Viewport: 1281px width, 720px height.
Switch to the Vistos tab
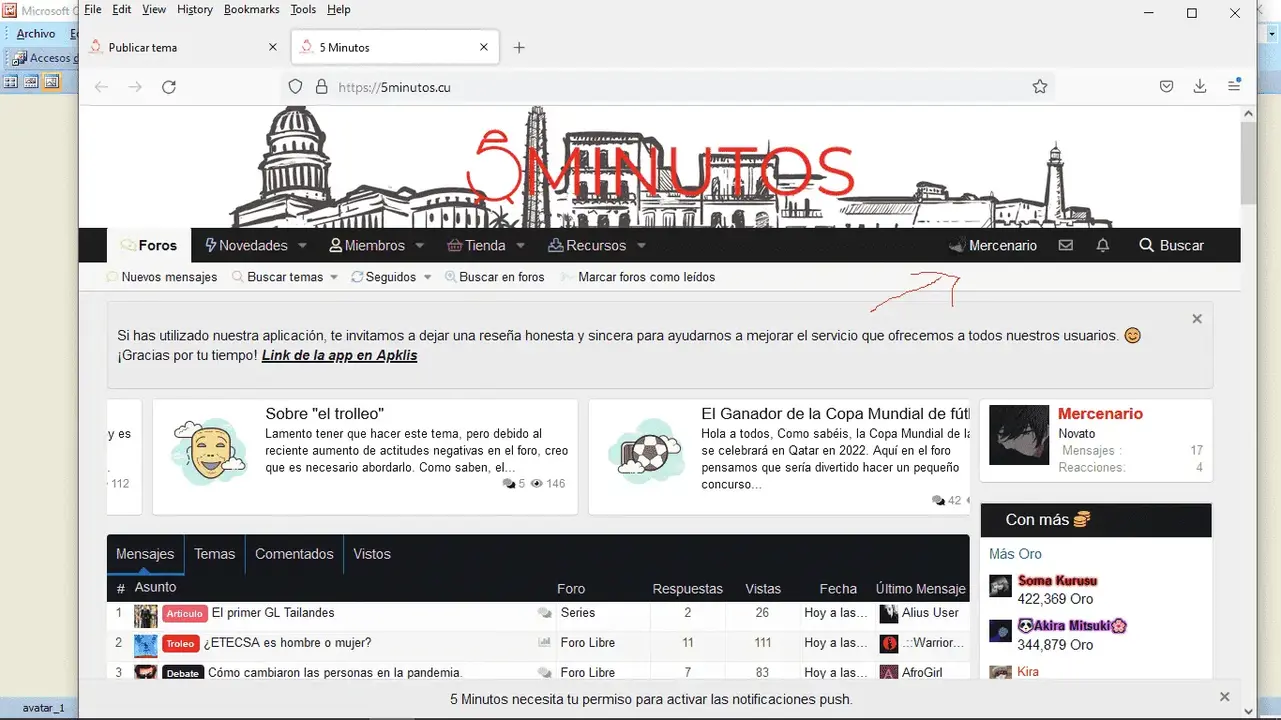pyautogui.click(x=372, y=554)
